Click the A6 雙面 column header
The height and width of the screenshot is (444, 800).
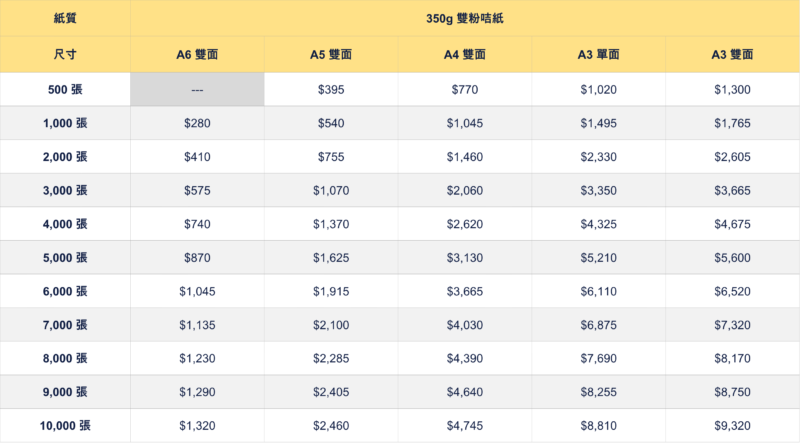[197, 55]
